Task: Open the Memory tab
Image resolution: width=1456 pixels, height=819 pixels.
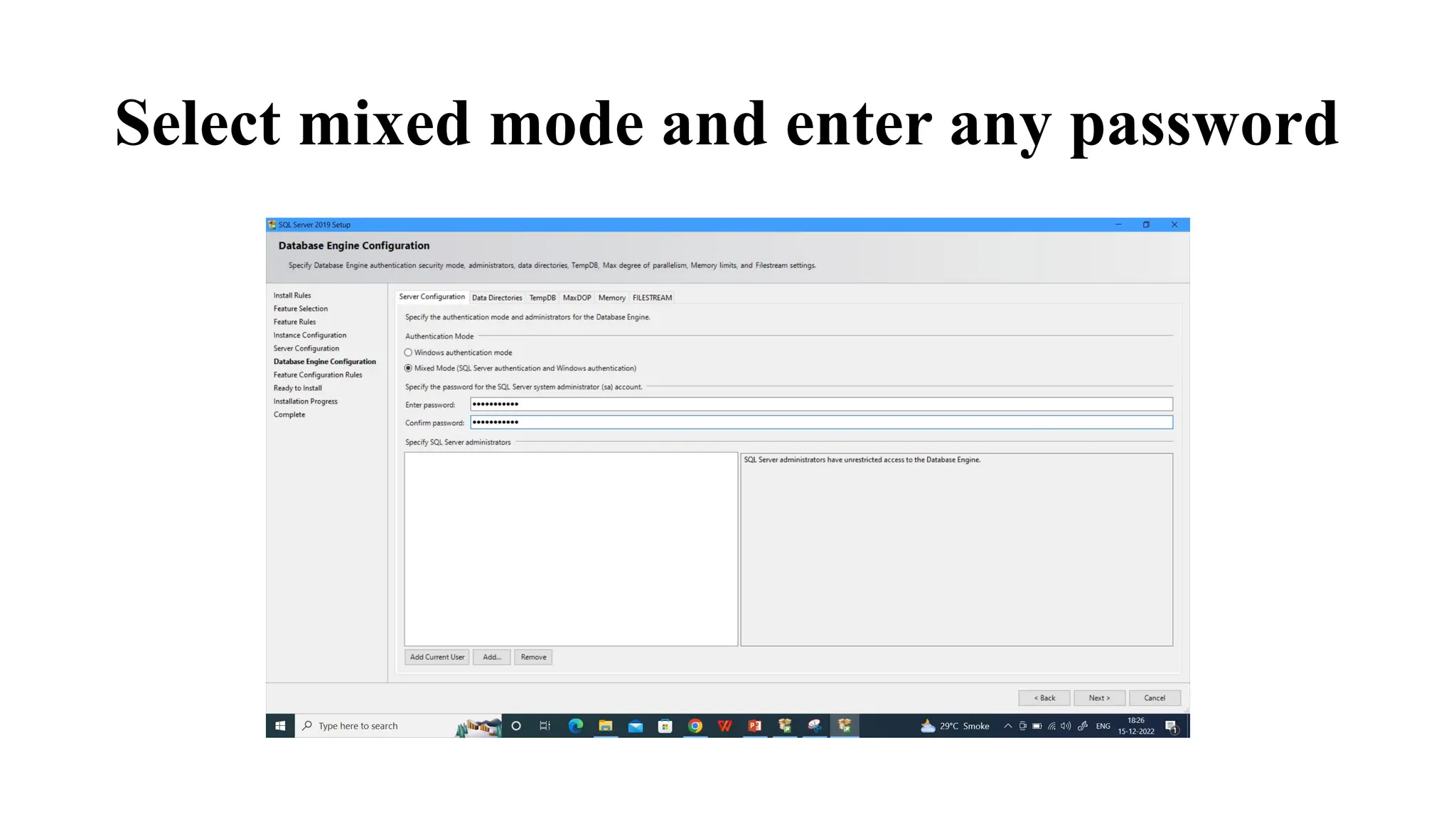Action: 612,298
